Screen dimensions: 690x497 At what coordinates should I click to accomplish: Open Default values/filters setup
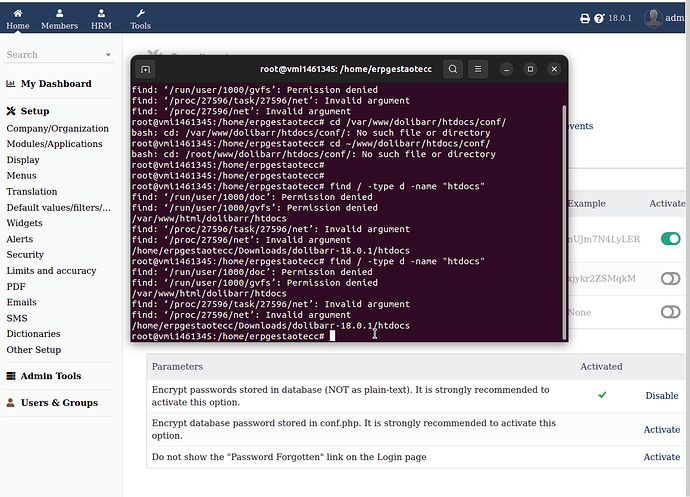tap(59, 207)
